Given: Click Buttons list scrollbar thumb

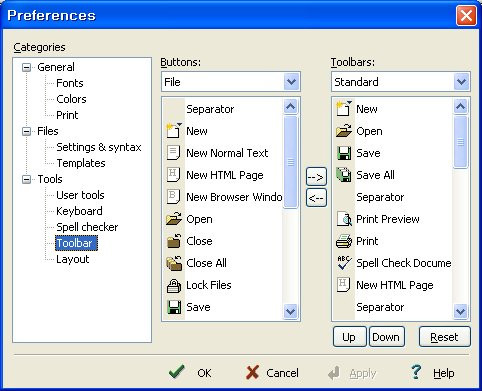Looking at the screenshot, I should pyautogui.click(x=291, y=162).
